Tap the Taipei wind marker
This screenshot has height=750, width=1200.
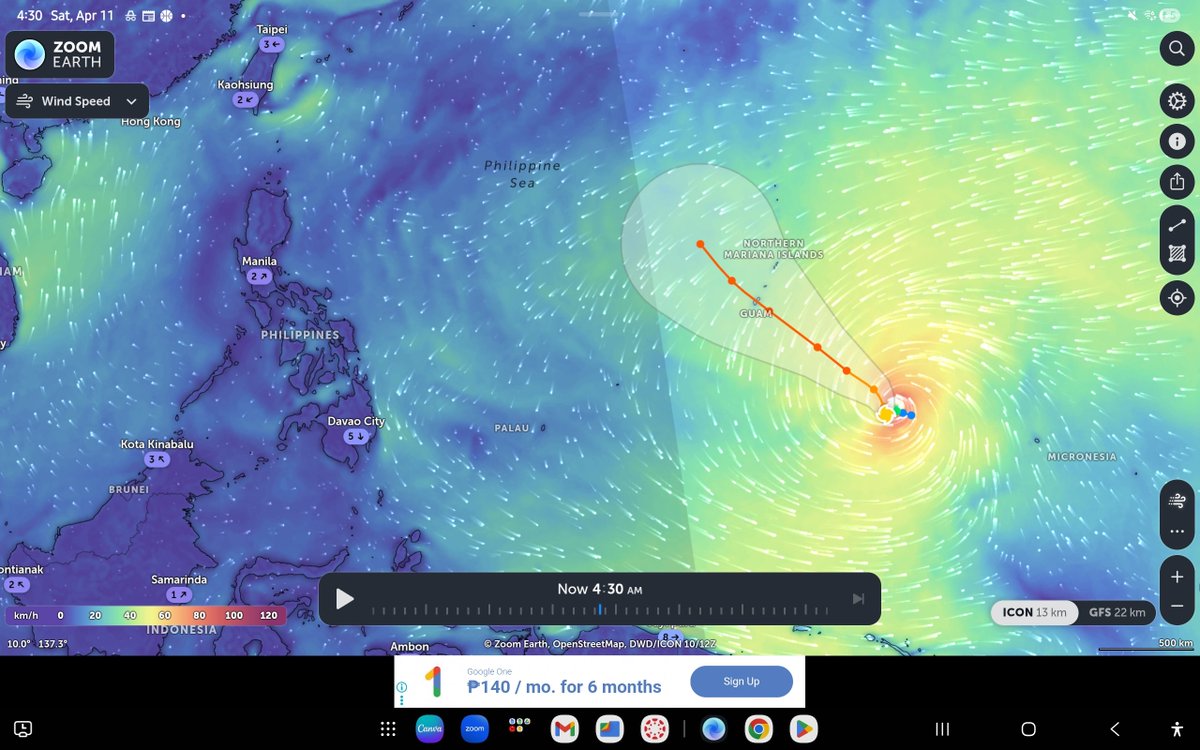click(x=272, y=45)
